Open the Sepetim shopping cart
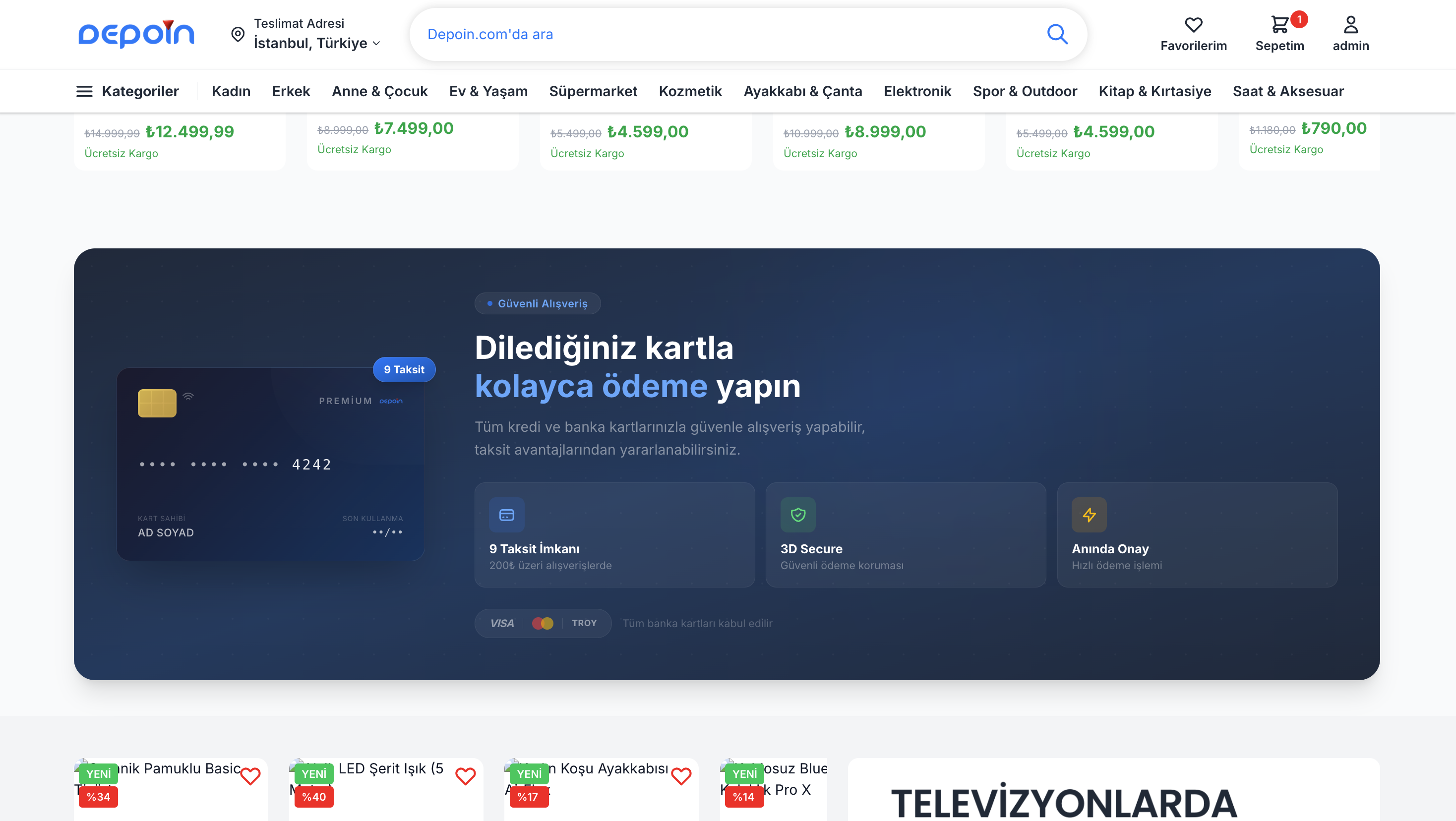This screenshot has height=821, width=1456. (1279, 25)
